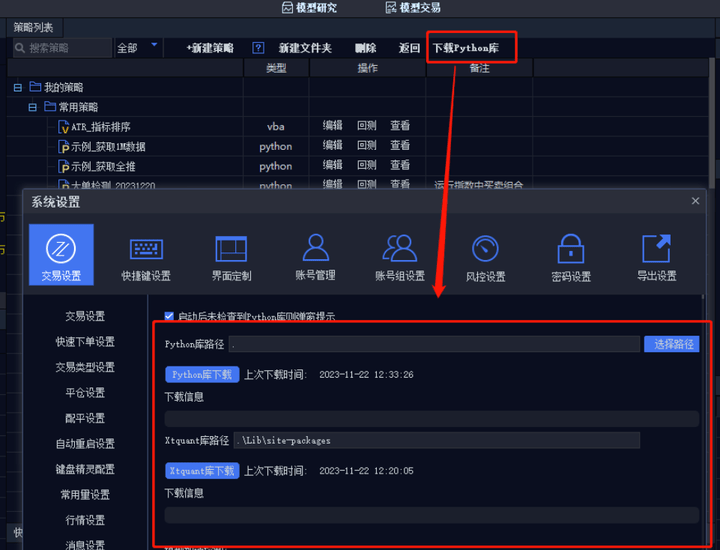Click the 操作 column header
This screenshot has height=550, width=720.
click(367, 68)
